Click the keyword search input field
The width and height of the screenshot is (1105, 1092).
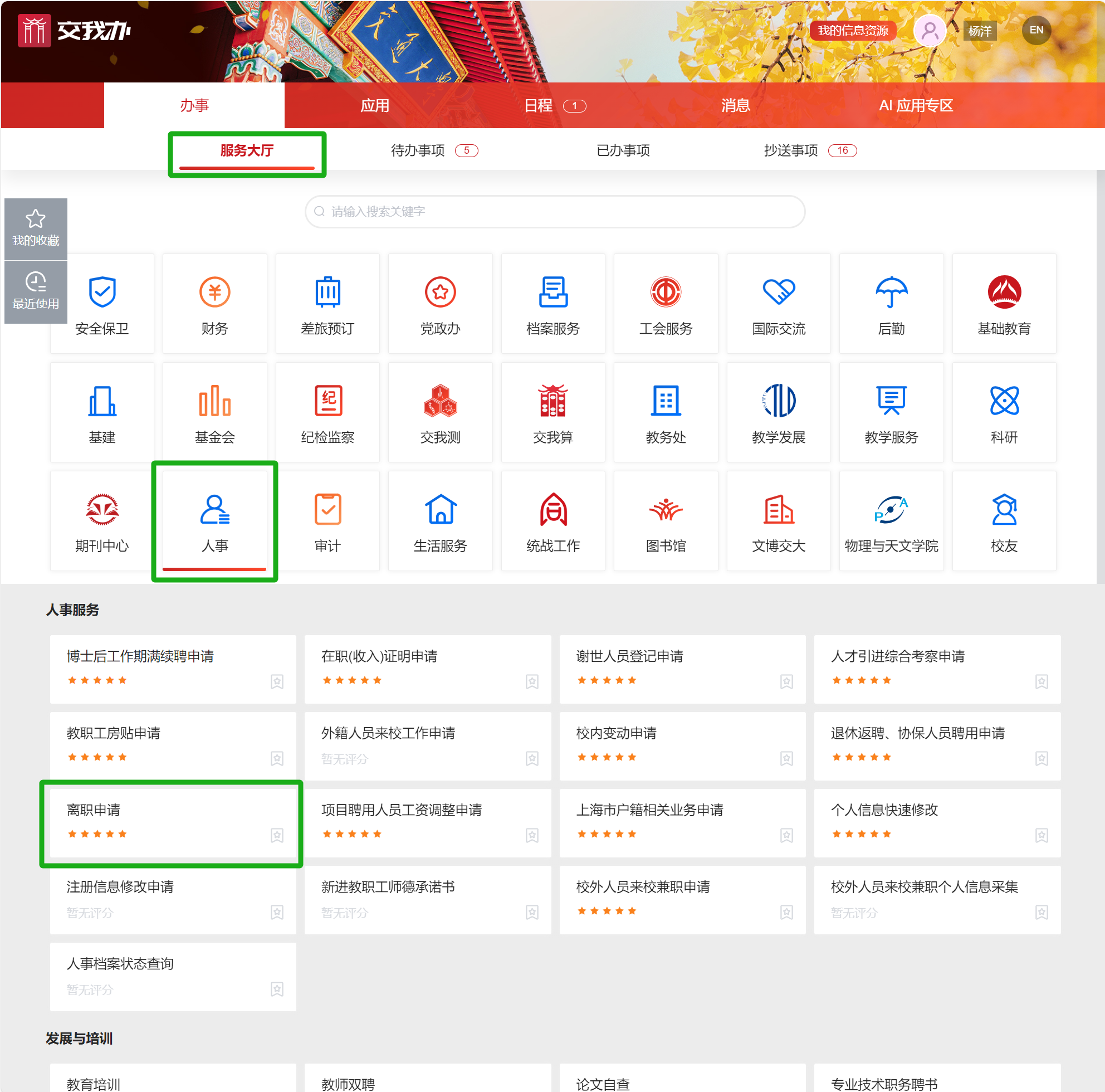[555, 212]
